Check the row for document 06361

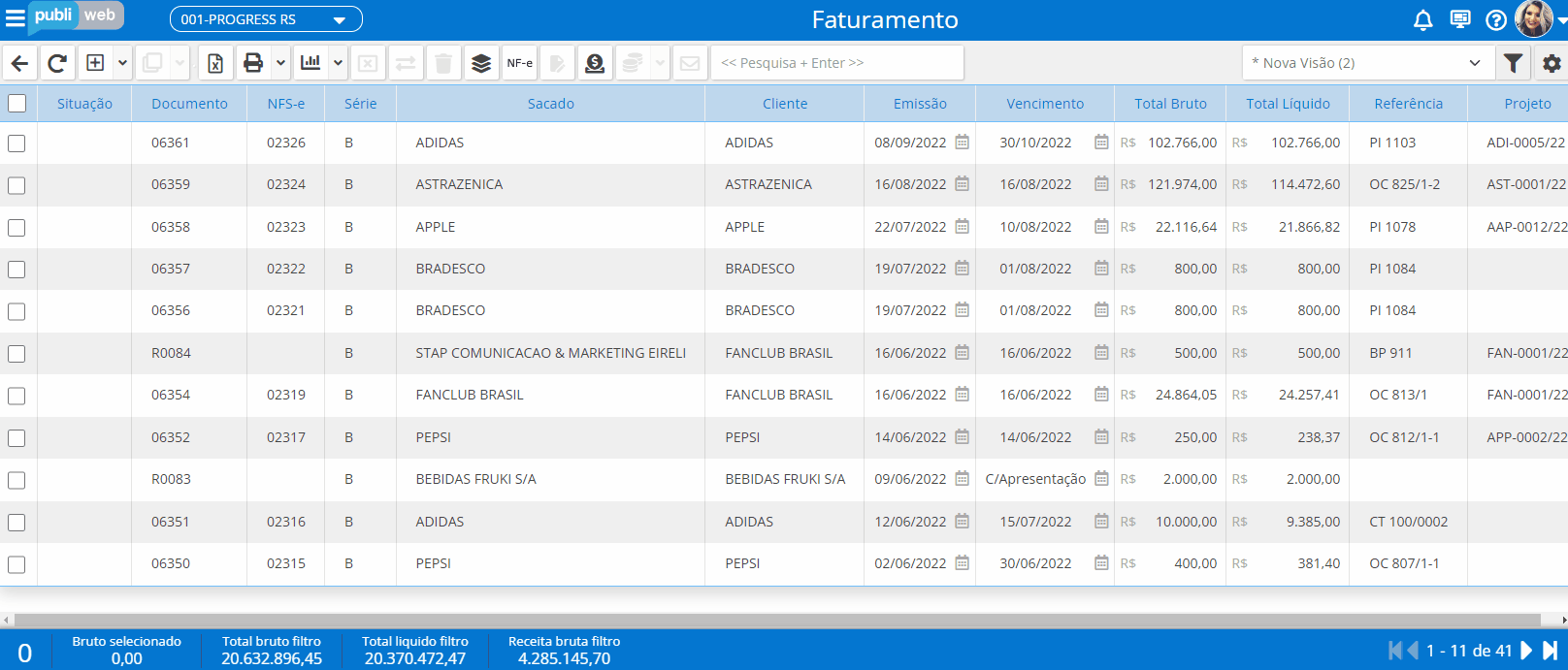[x=16, y=144]
